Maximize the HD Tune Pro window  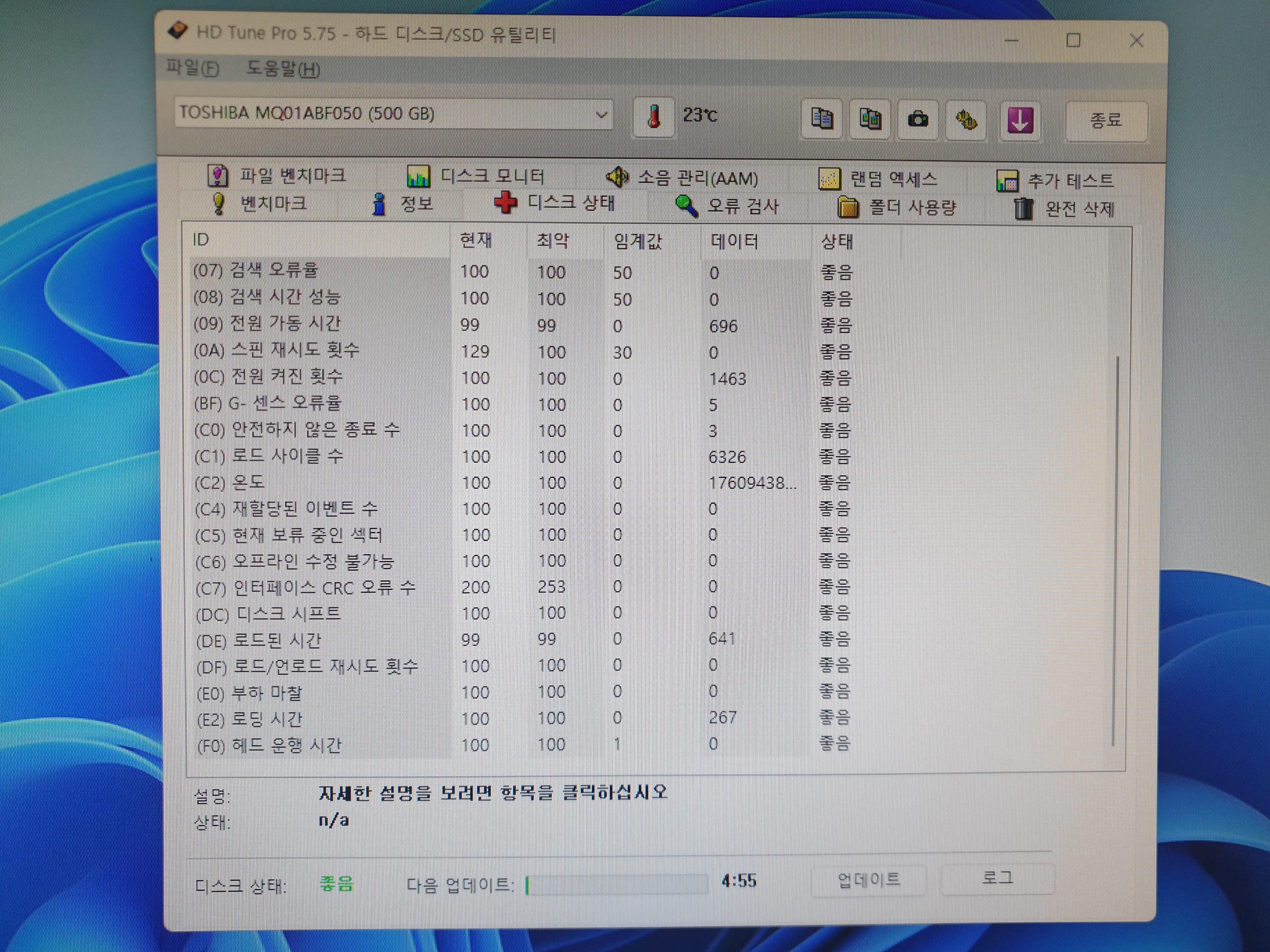click(1073, 40)
